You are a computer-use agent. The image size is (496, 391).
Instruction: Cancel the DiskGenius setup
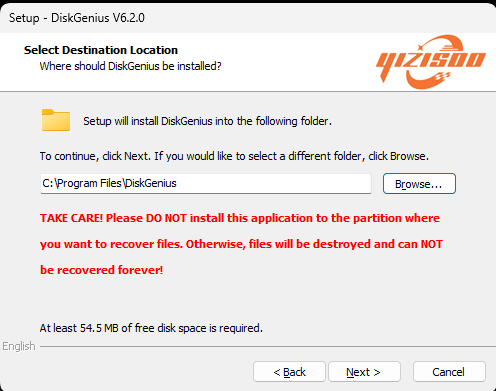[449, 372]
